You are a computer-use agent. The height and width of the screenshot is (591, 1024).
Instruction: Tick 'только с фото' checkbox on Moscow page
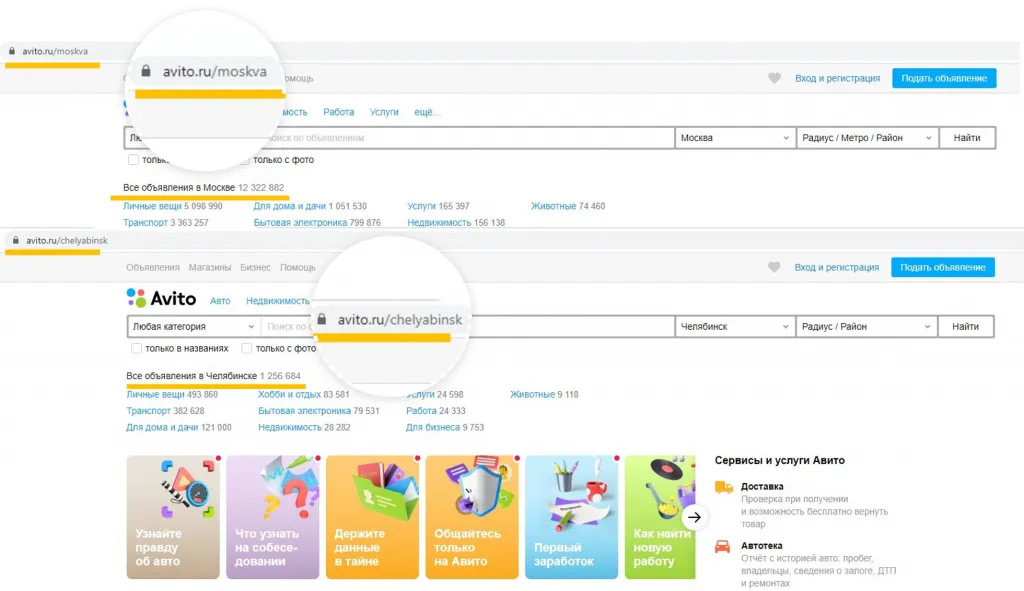pos(245,160)
